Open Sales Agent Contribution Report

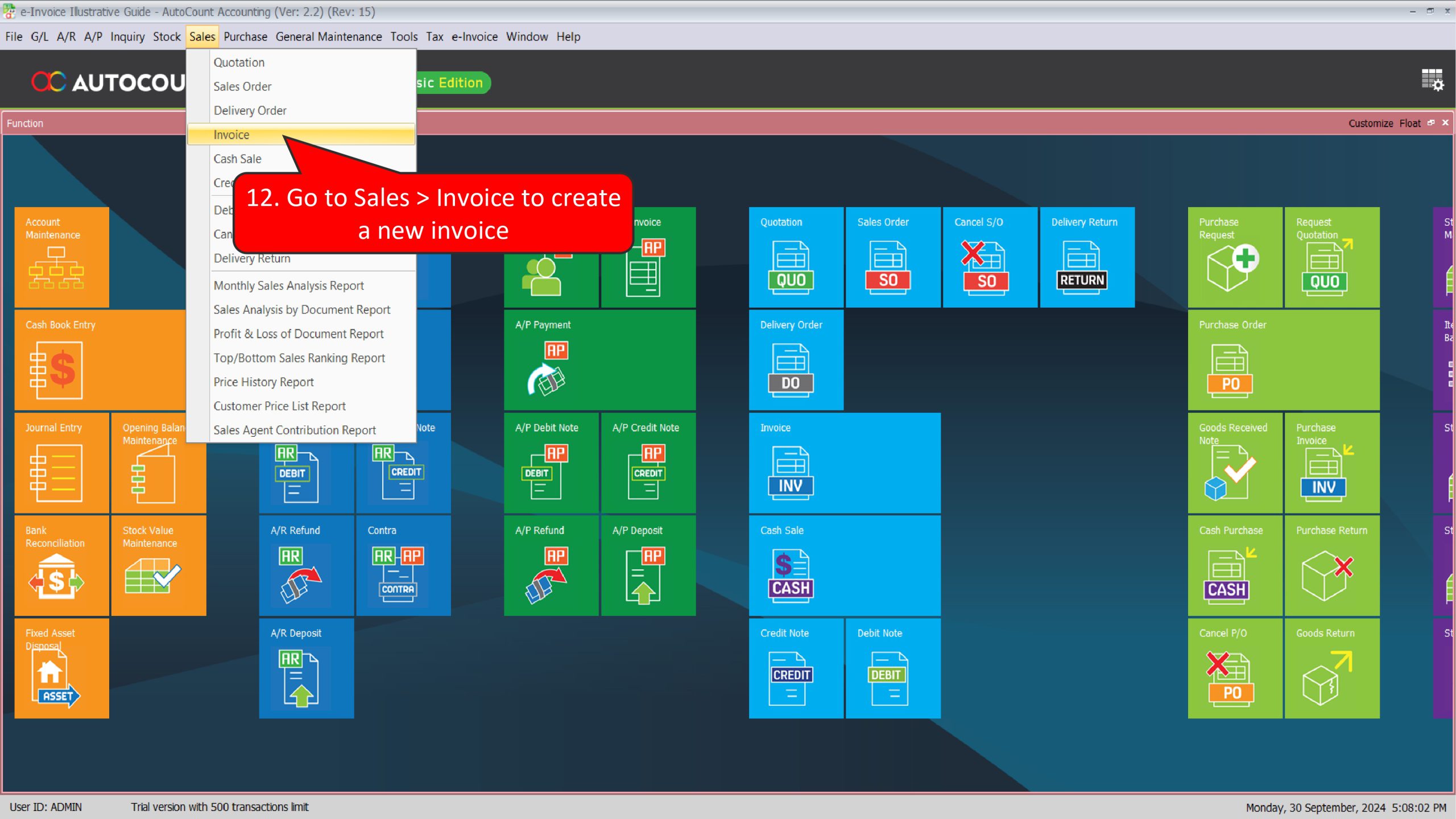(301, 430)
